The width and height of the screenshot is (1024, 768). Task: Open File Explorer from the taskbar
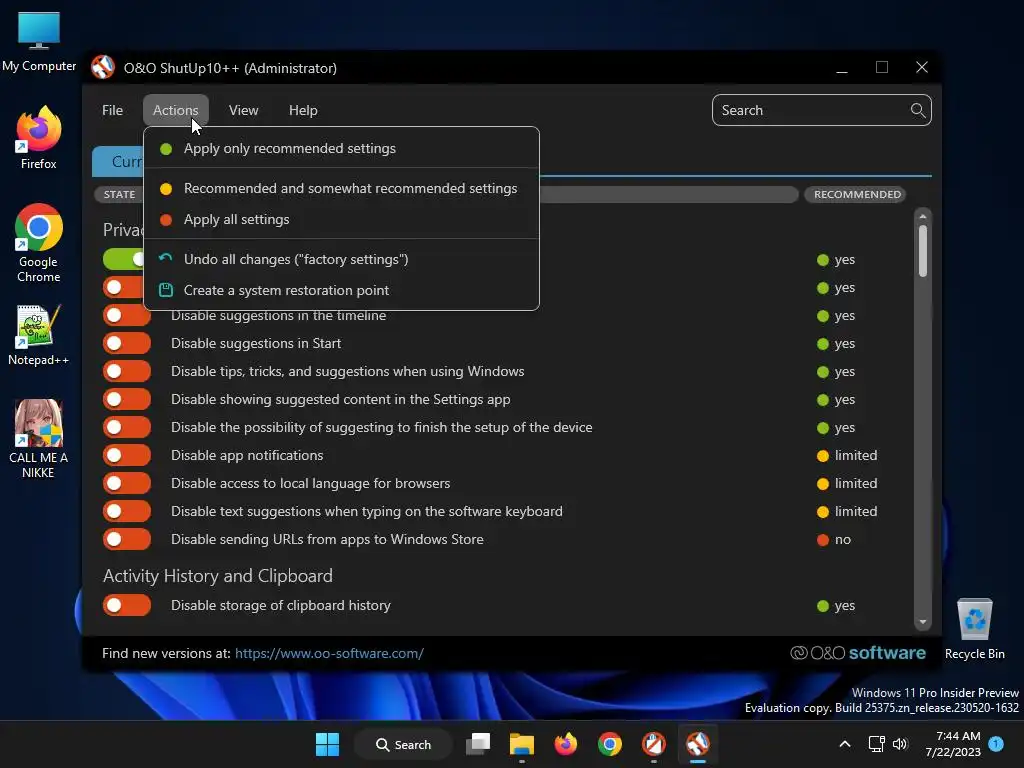click(522, 744)
